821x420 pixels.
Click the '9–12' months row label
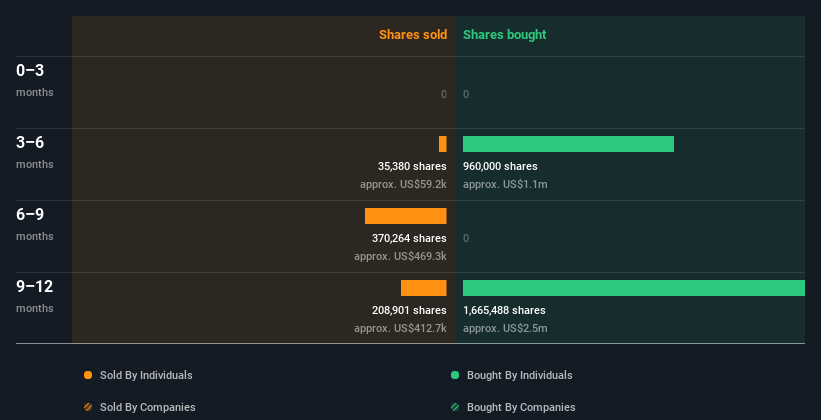tap(35, 295)
